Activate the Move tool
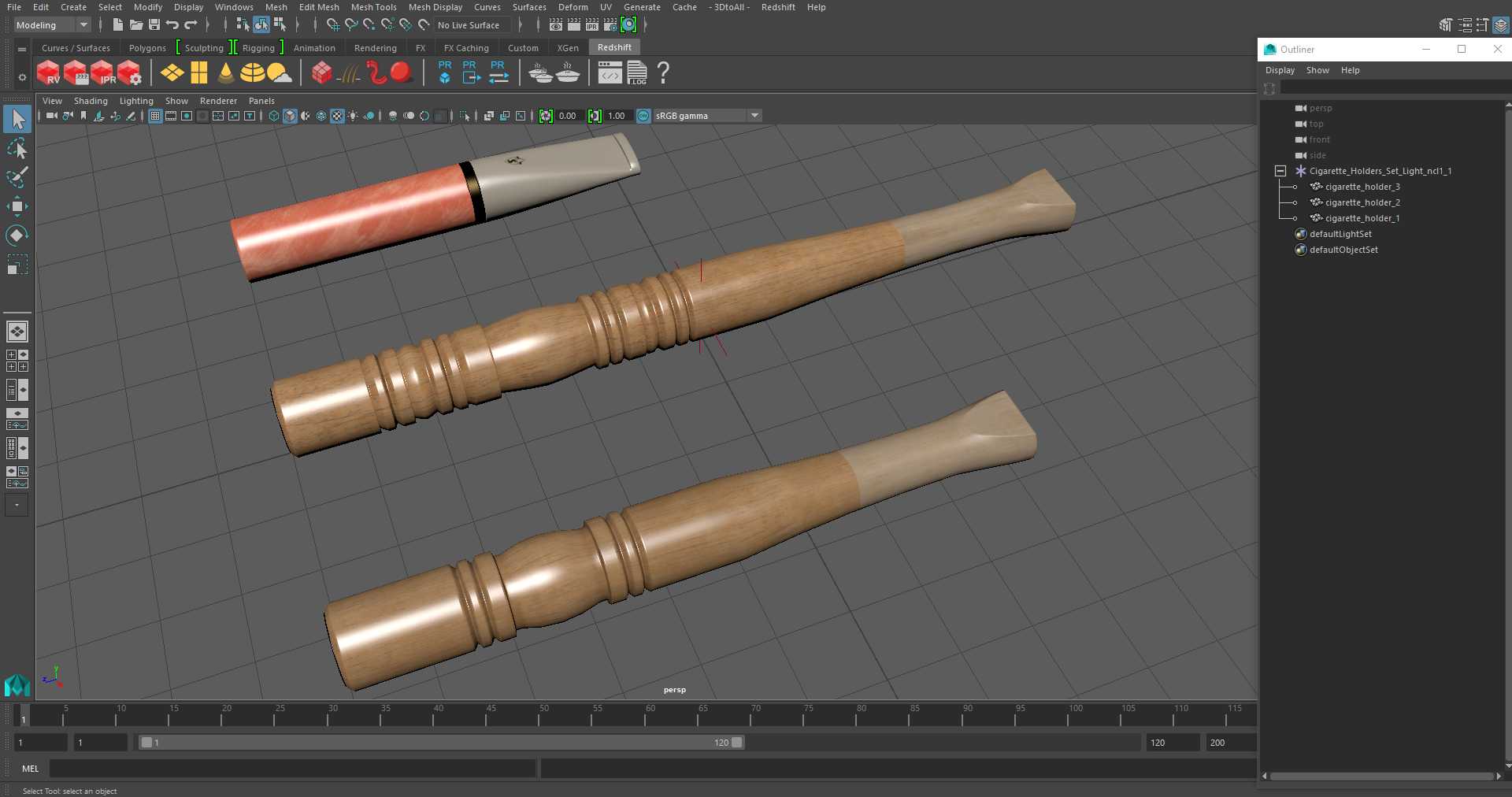Image resolution: width=1512 pixels, height=797 pixels. [17, 206]
